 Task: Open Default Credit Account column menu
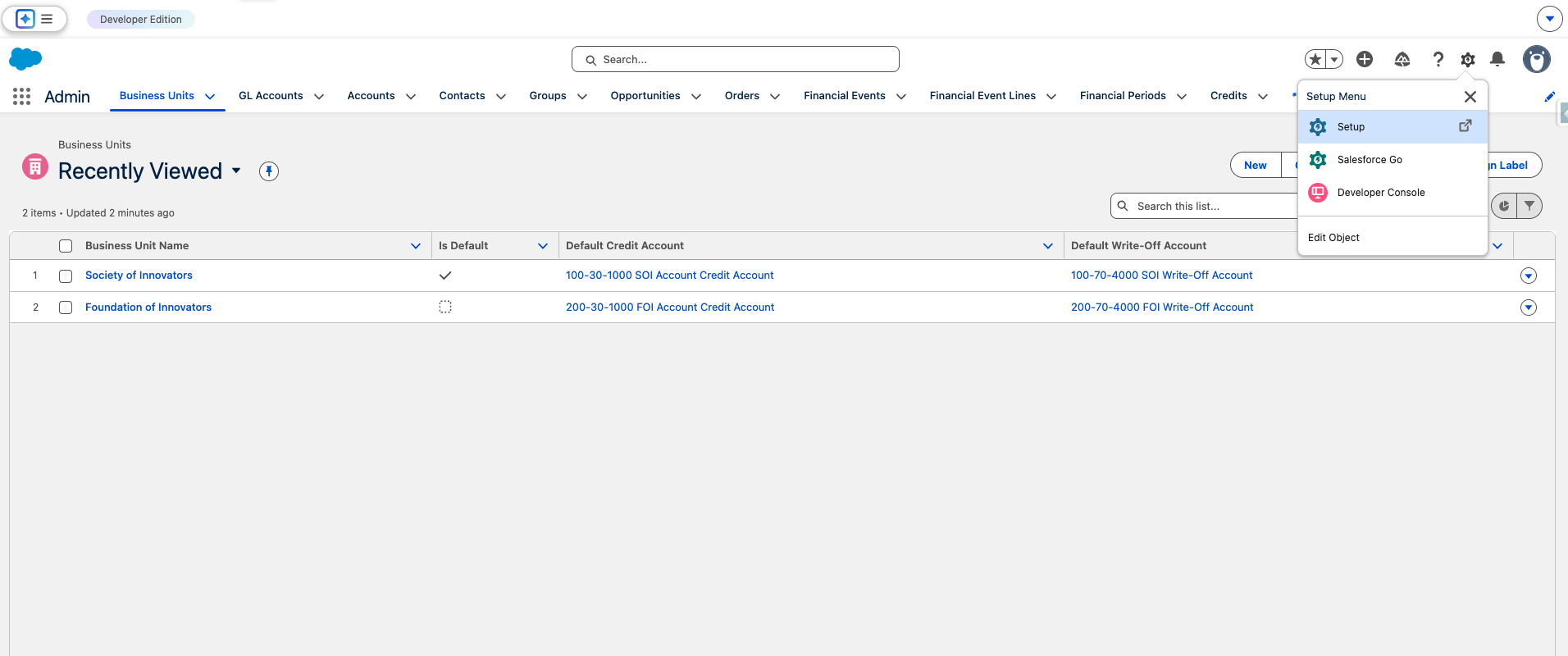pos(1048,246)
